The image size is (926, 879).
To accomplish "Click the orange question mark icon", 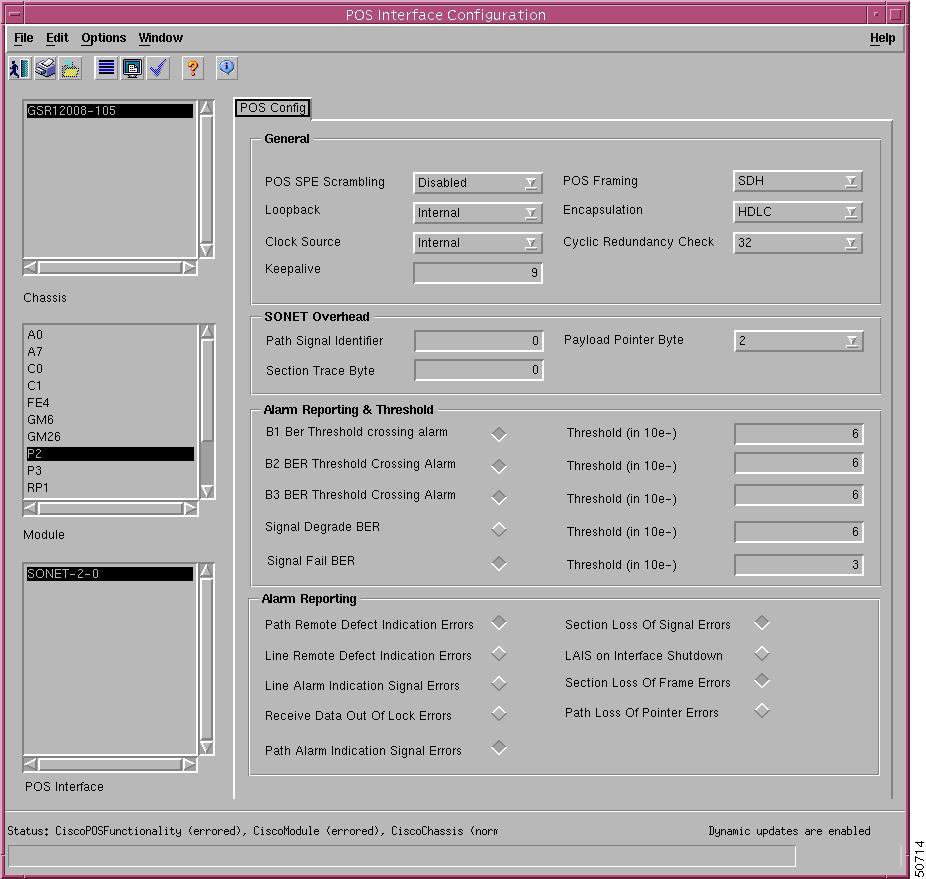I will click(x=193, y=69).
